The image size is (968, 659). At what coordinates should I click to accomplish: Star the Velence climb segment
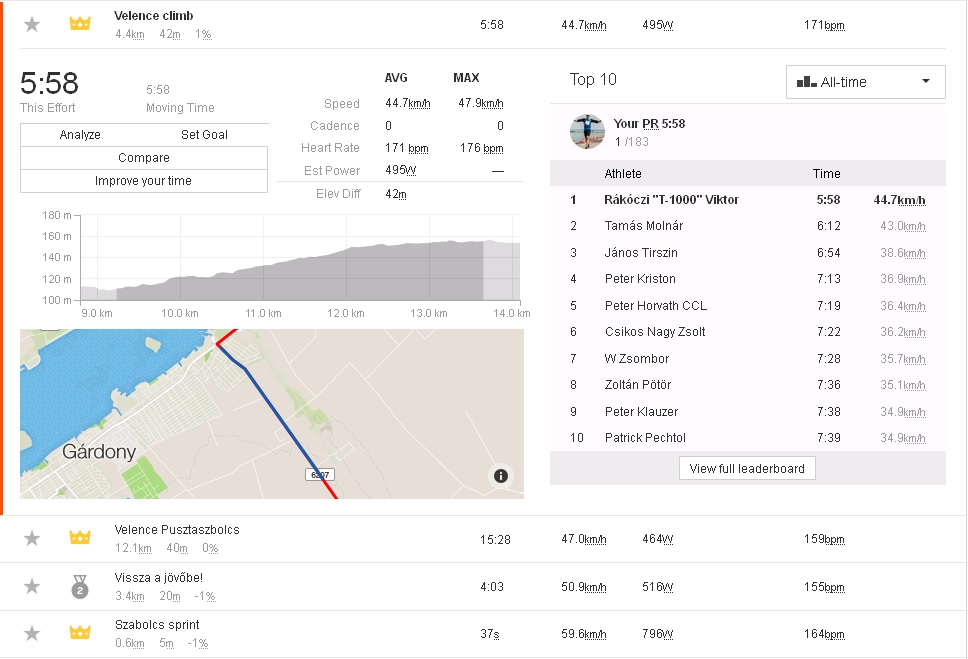pos(32,23)
